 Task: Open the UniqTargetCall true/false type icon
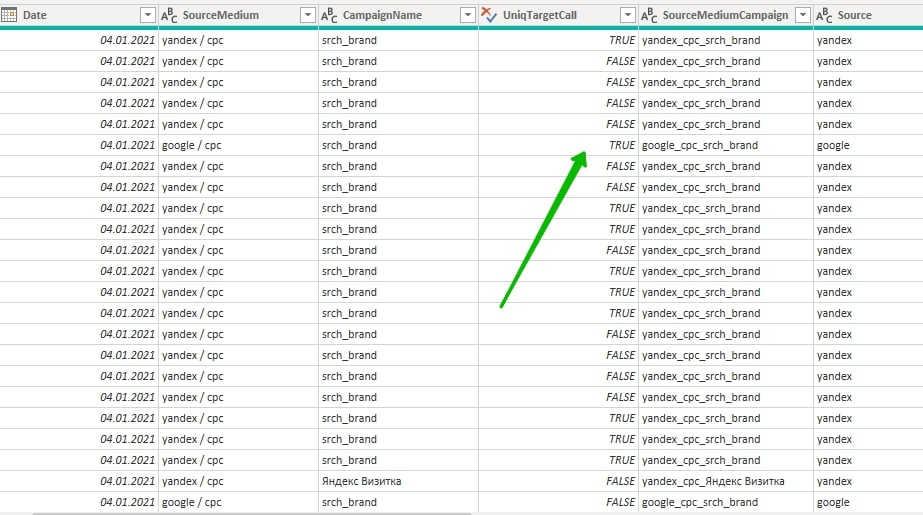click(489, 15)
